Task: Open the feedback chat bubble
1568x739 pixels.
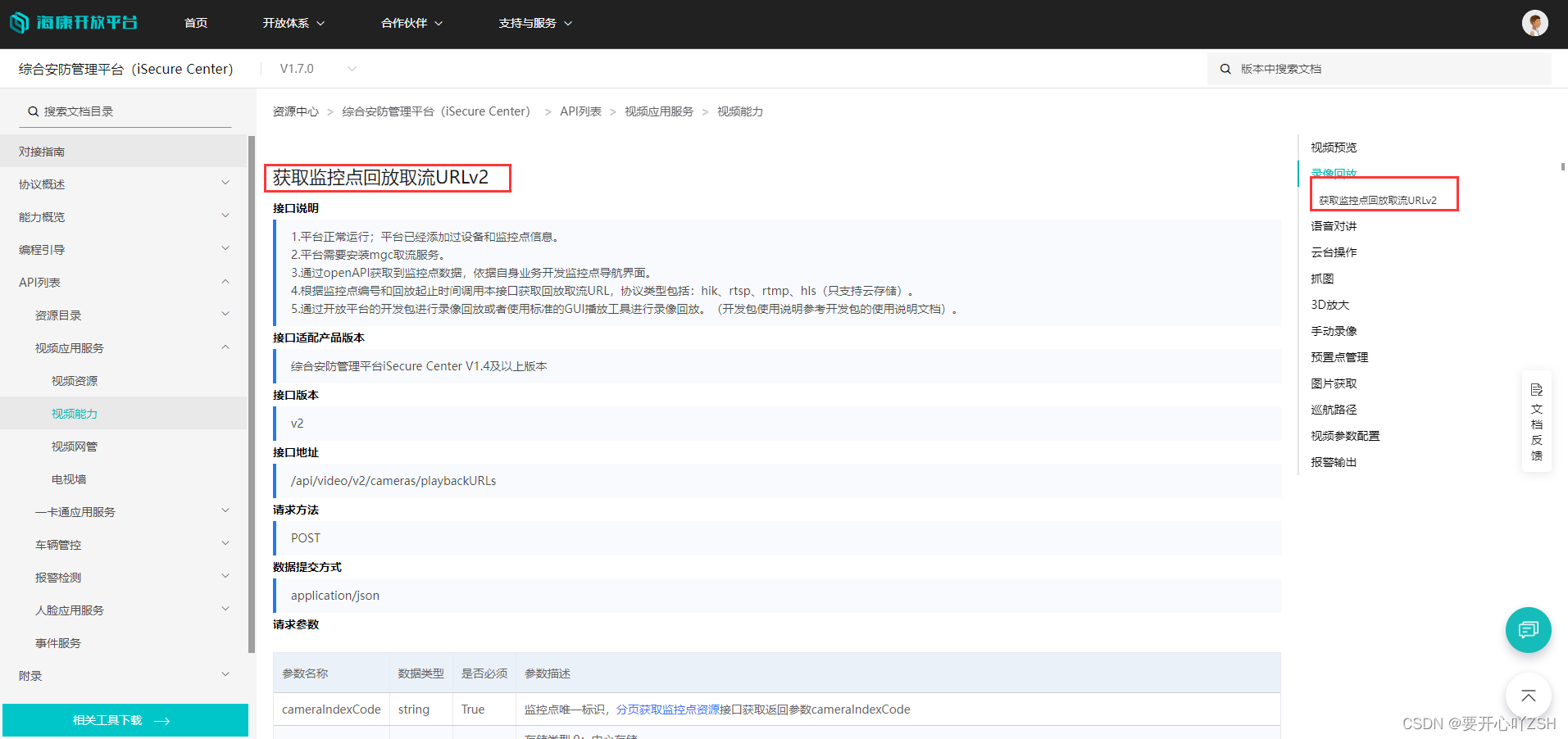Action: pyautogui.click(x=1528, y=630)
